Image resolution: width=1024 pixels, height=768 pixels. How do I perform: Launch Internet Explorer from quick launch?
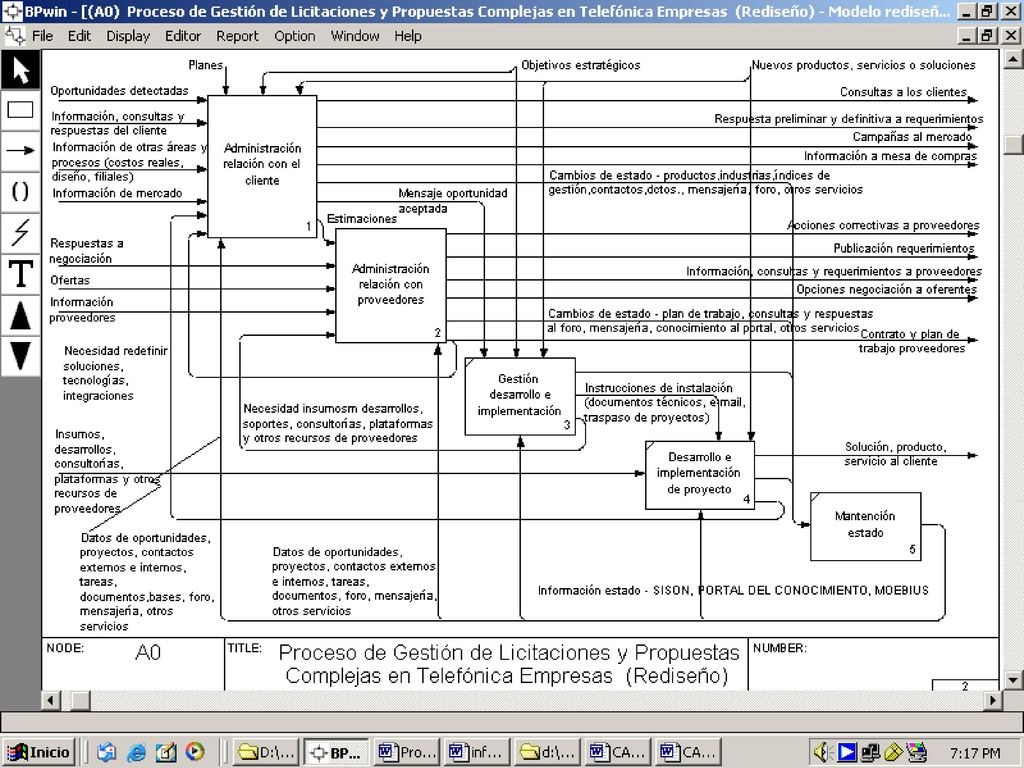pyautogui.click(x=136, y=752)
